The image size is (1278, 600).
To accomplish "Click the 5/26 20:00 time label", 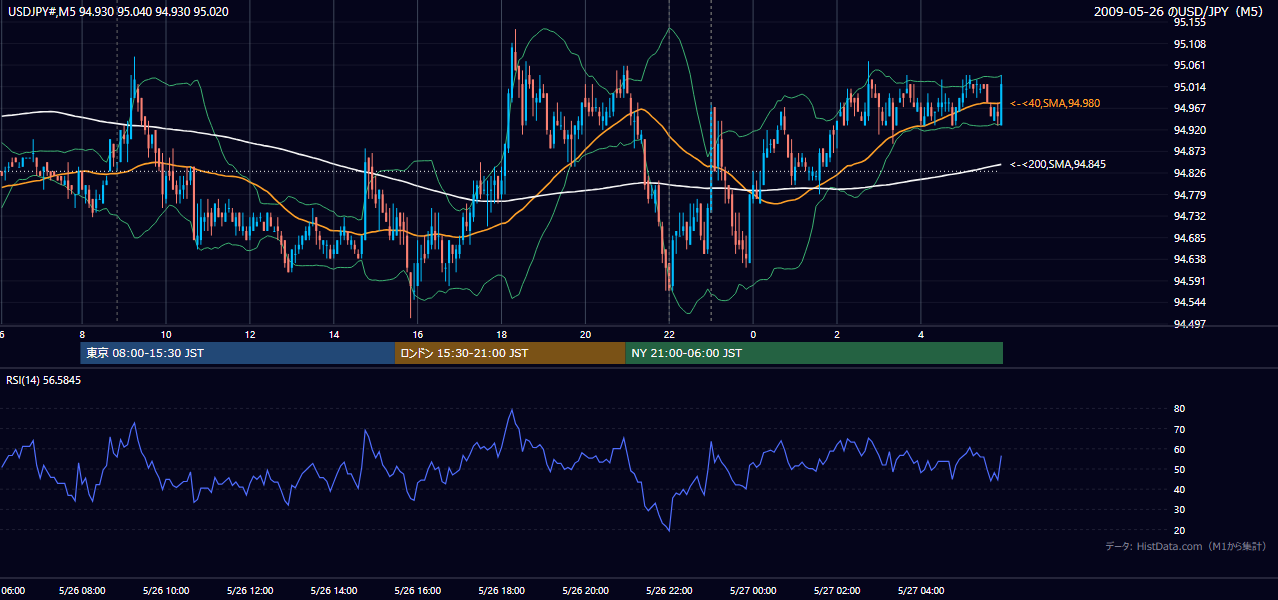I will point(586,590).
